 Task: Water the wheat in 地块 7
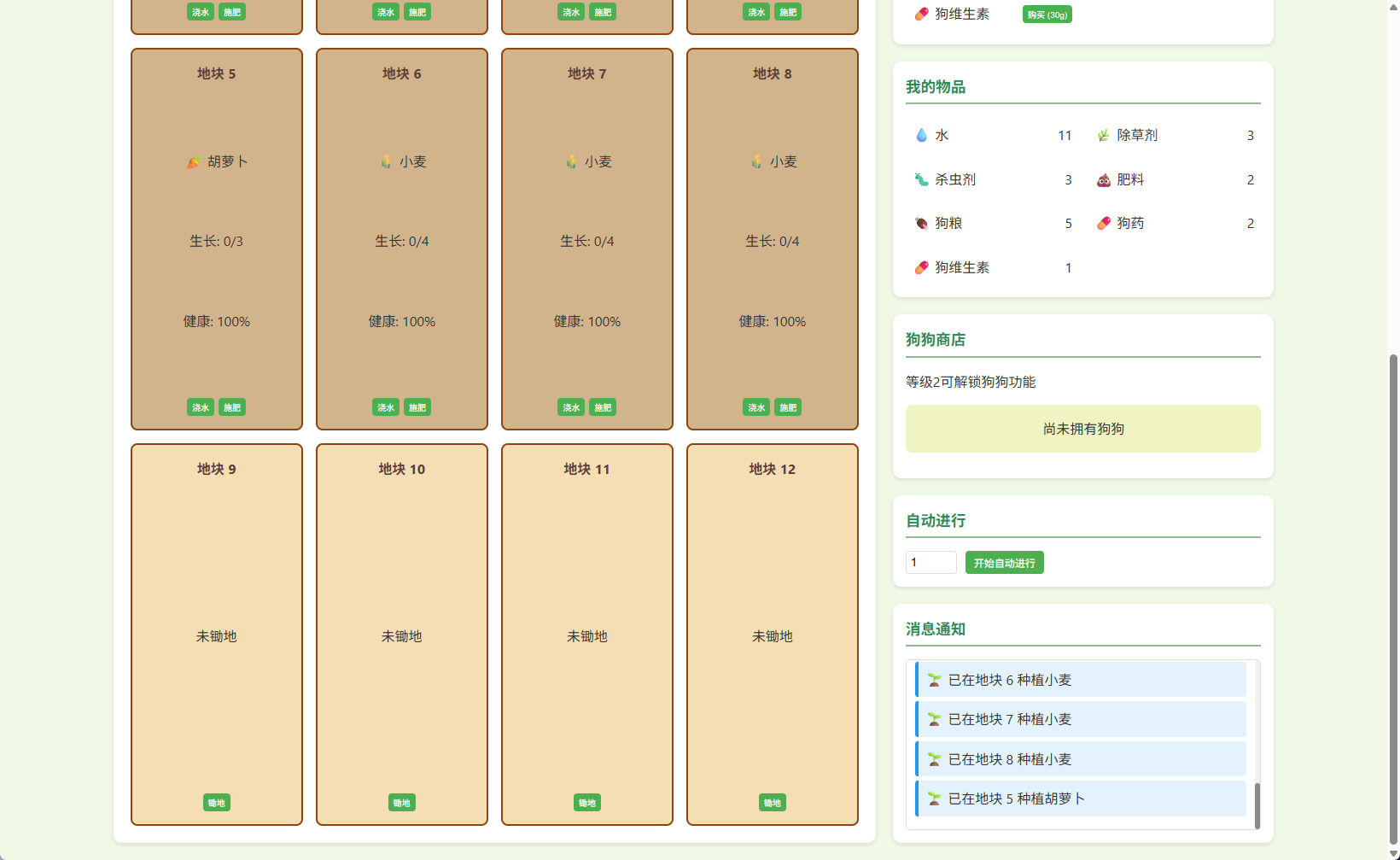[571, 407]
